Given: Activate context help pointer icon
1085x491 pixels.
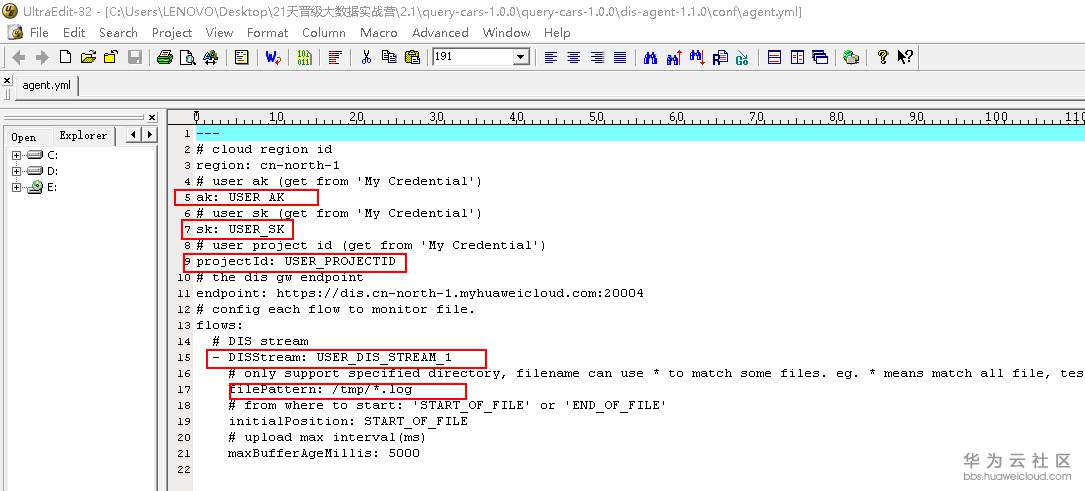Looking at the screenshot, I should [905, 57].
